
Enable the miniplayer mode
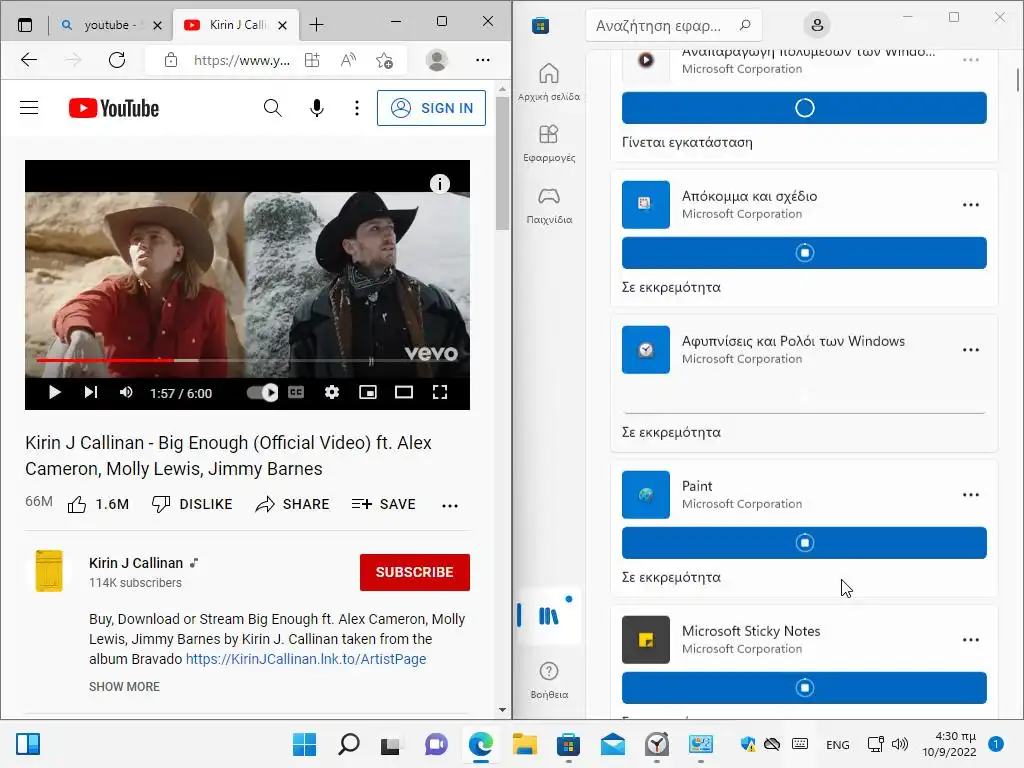coord(368,392)
